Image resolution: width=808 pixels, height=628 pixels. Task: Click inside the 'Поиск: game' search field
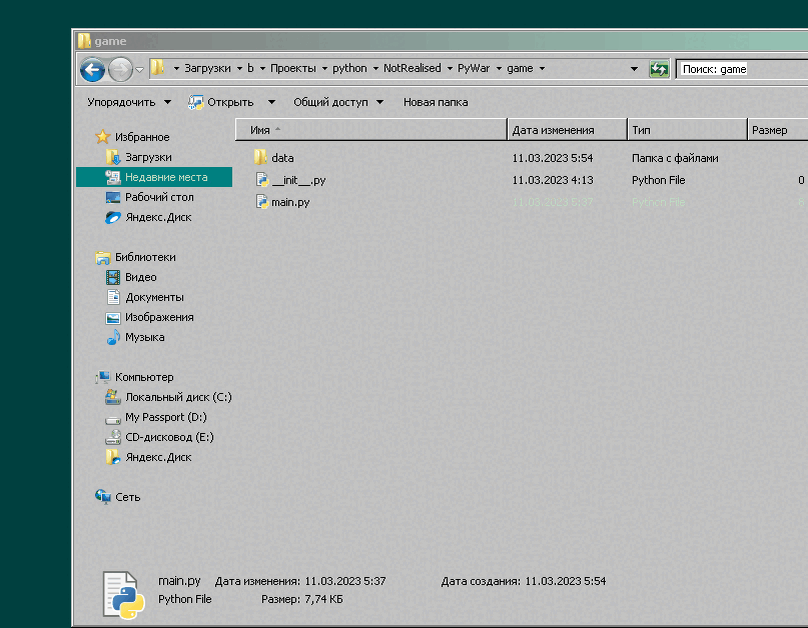[742, 69]
